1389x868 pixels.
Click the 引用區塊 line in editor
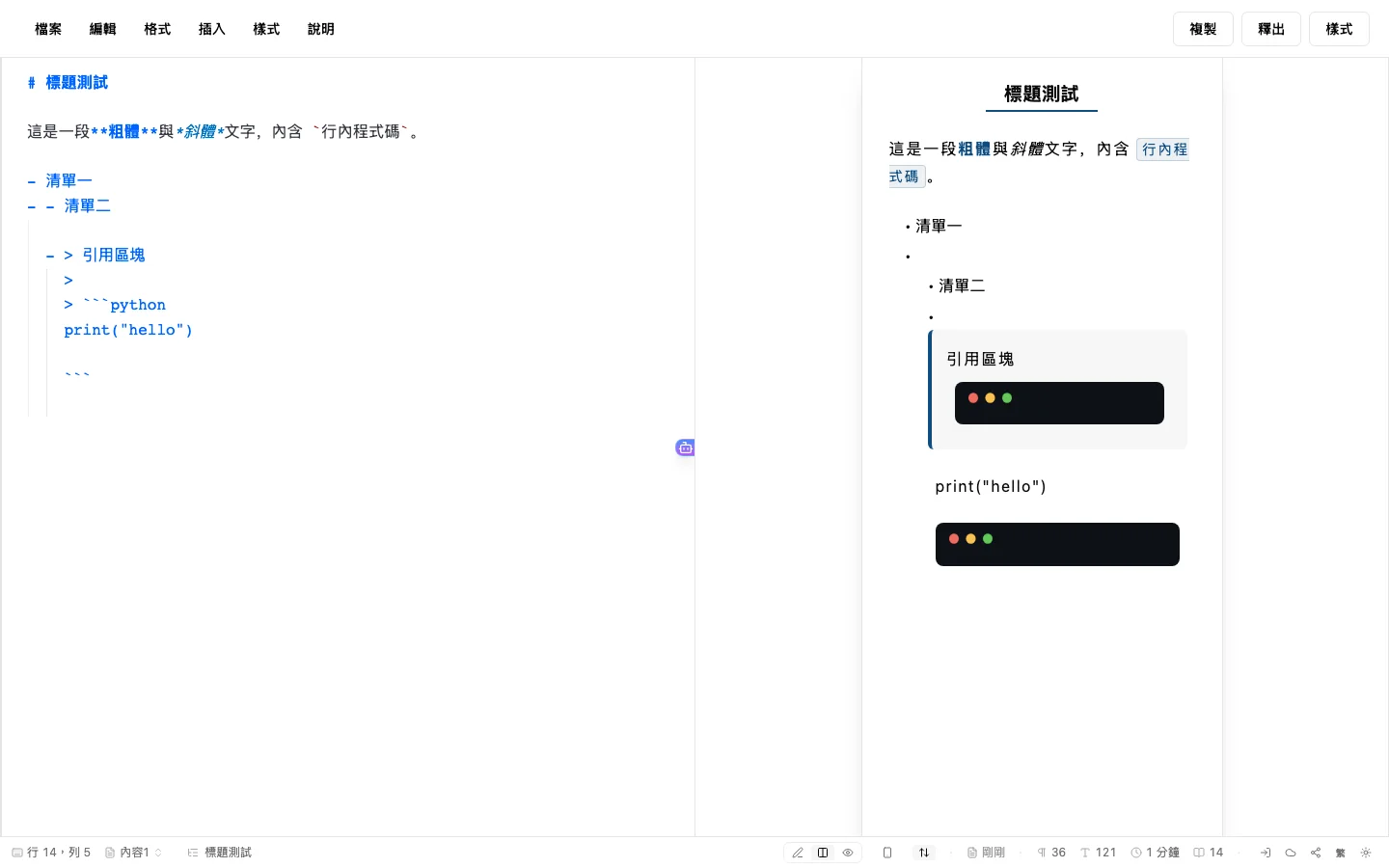(x=95, y=255)
